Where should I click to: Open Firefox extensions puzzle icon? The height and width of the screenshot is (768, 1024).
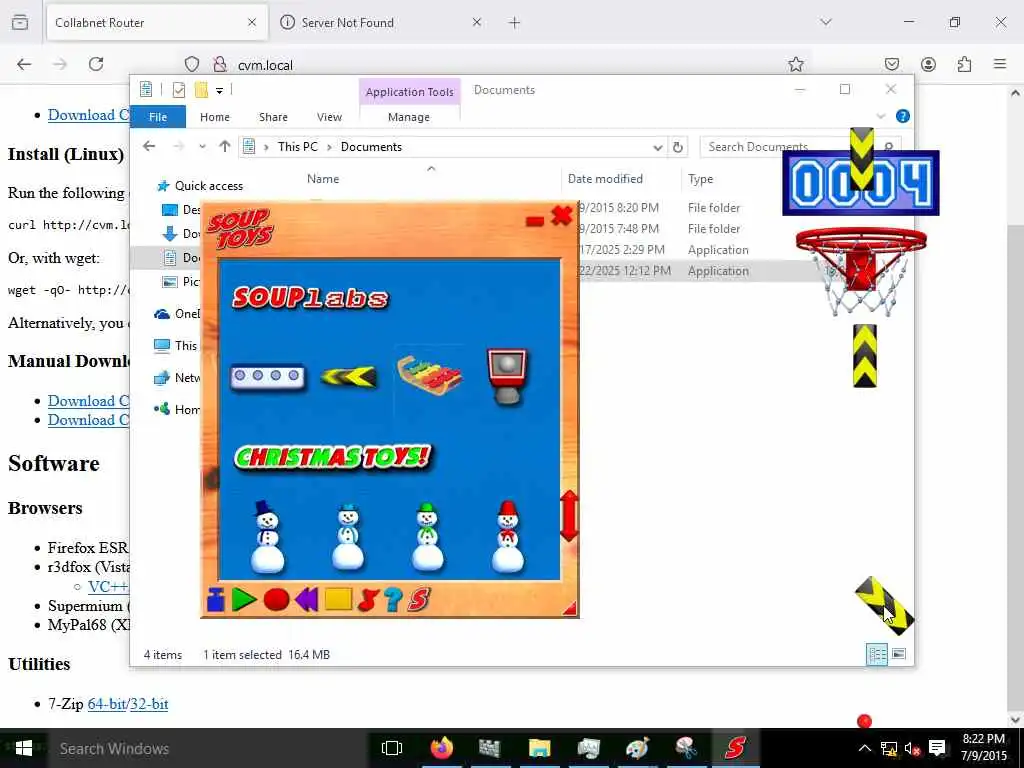965,64
